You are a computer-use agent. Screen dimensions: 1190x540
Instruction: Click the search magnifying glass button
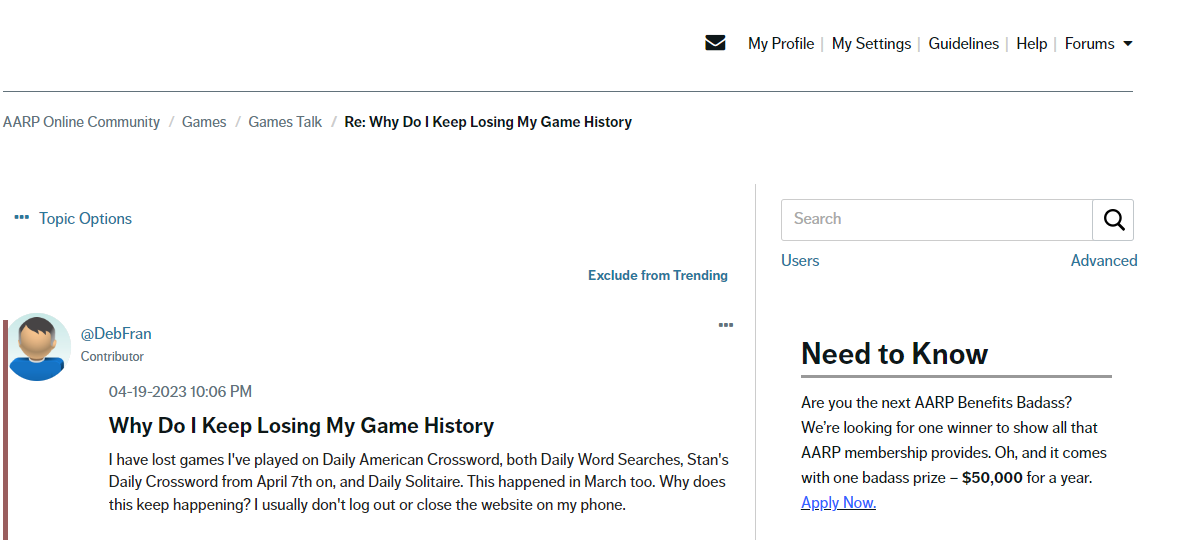pos(1113,220)
